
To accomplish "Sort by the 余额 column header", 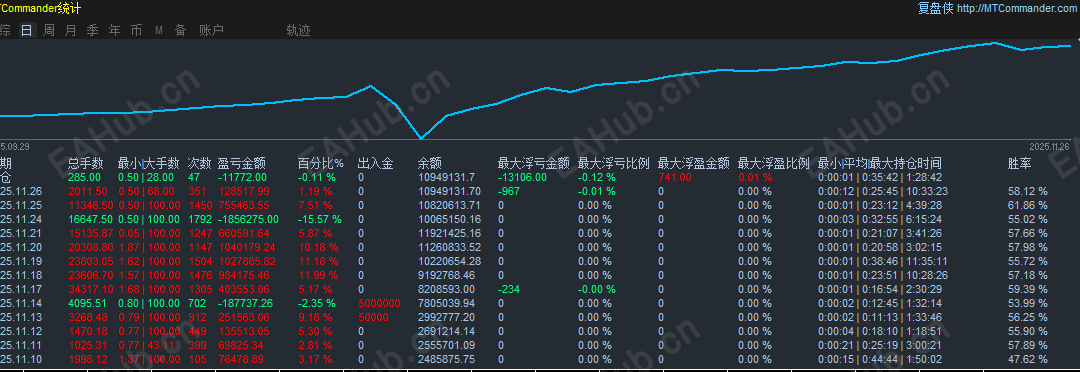I will pos(429,163).
